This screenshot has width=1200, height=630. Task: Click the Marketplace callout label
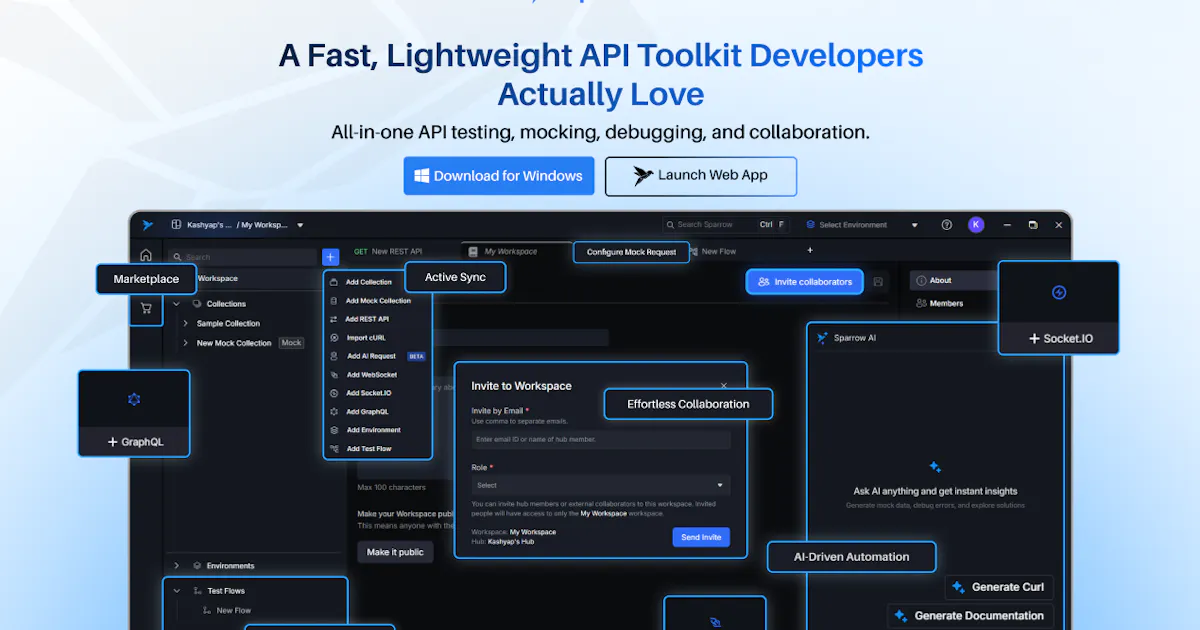[146, 279]
